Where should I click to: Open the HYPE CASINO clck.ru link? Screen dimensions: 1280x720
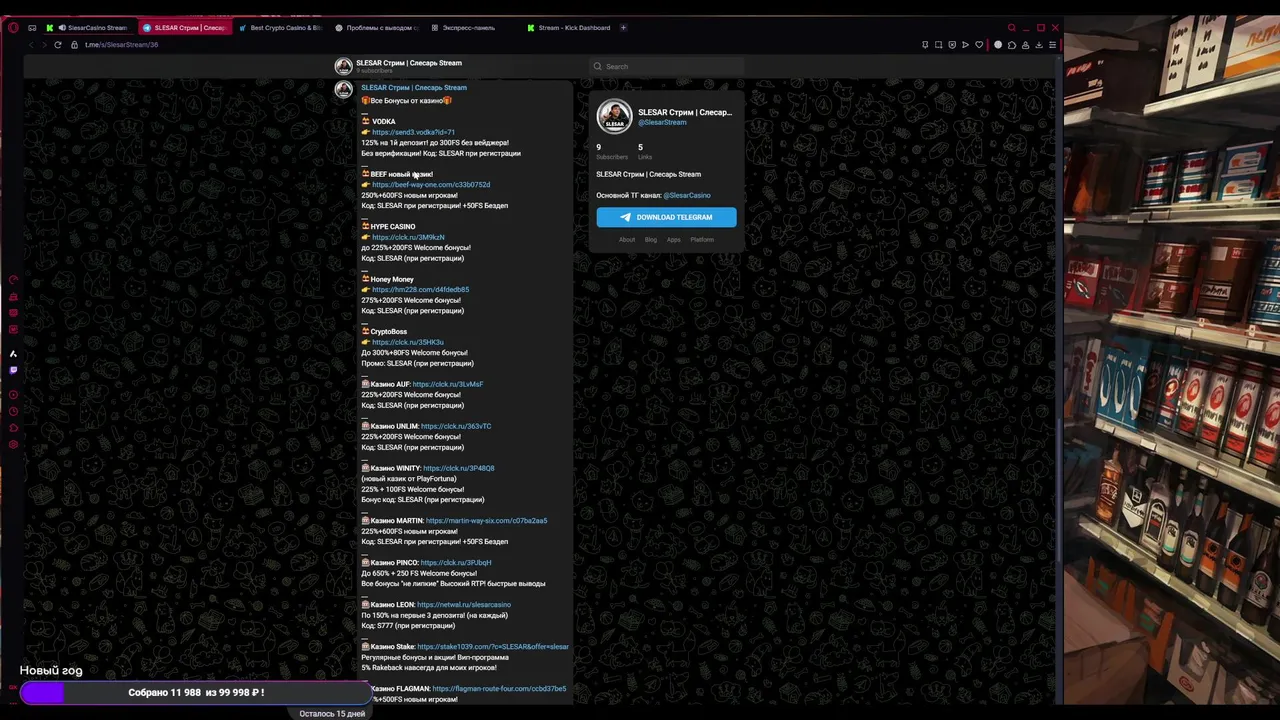coord(408,237)
